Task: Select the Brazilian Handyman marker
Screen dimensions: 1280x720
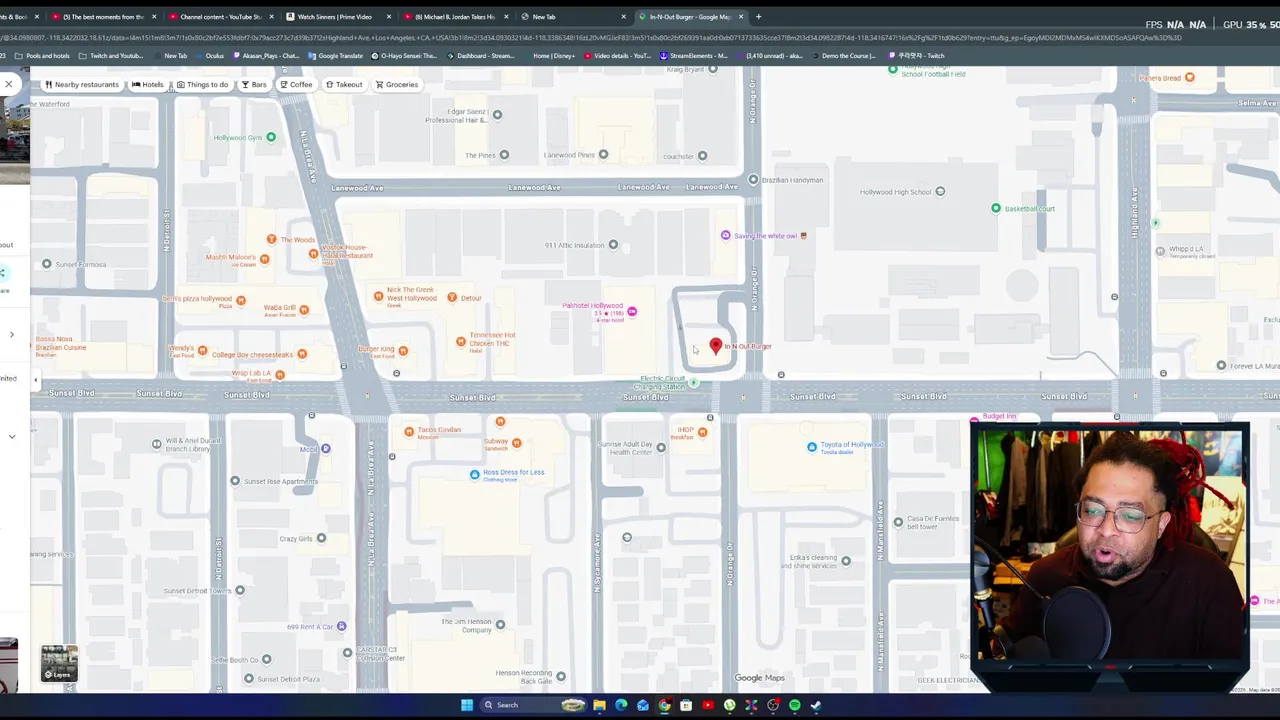Action: click(x=753, y=180)
